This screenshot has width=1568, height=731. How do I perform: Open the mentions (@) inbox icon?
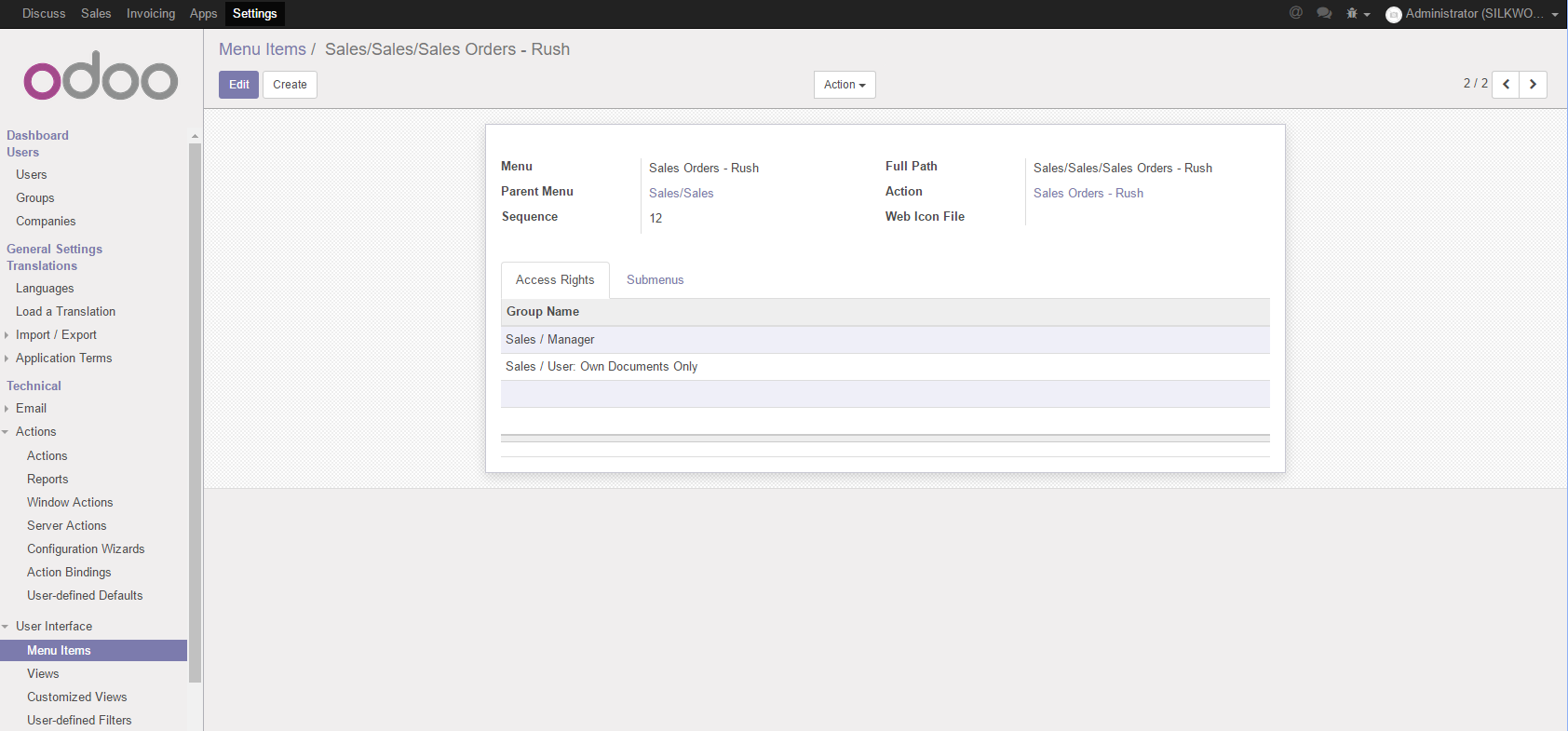tap(1295, 13)
